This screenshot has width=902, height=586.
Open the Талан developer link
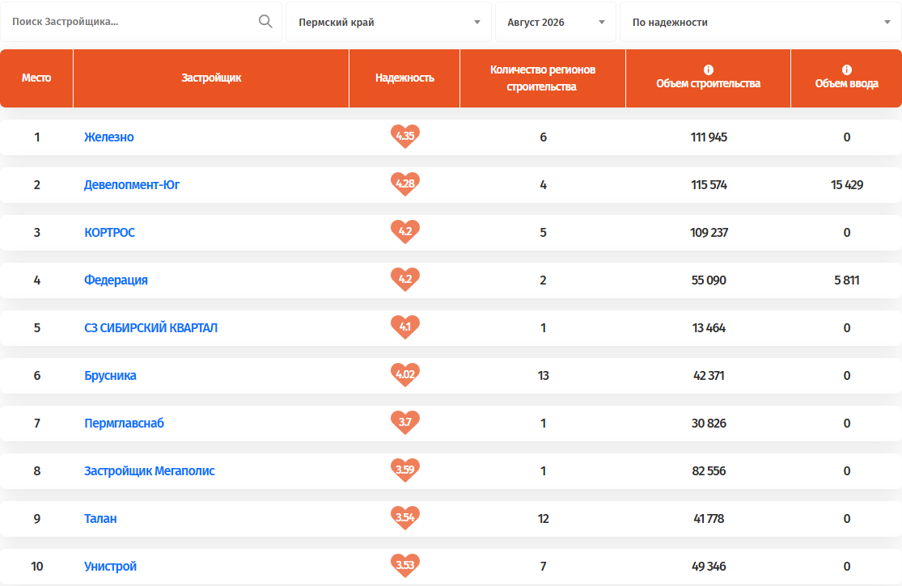(100, 519)
